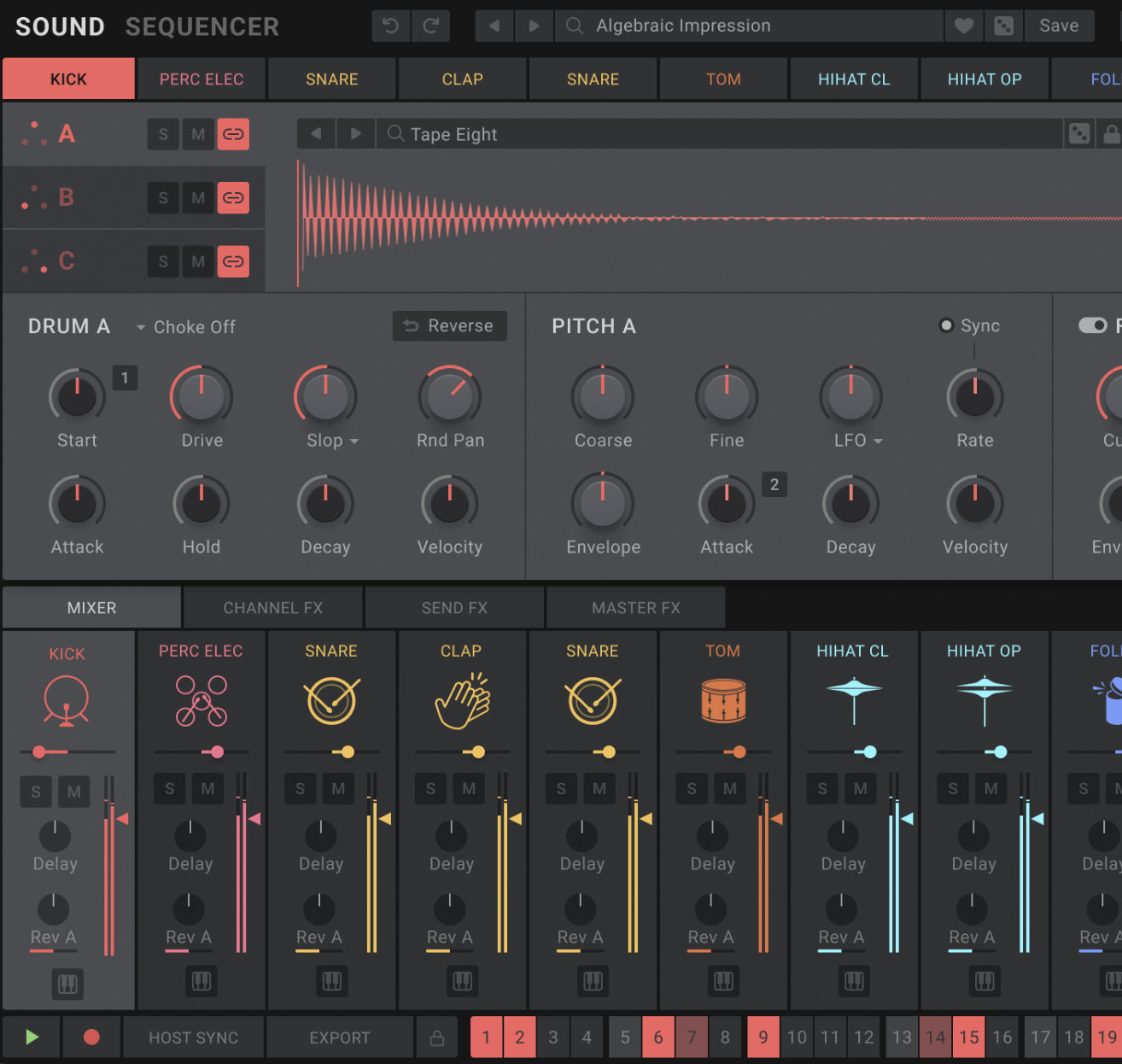Click the redo arrow icon
The image size is (1122, 1064).
tap(431, 26)
